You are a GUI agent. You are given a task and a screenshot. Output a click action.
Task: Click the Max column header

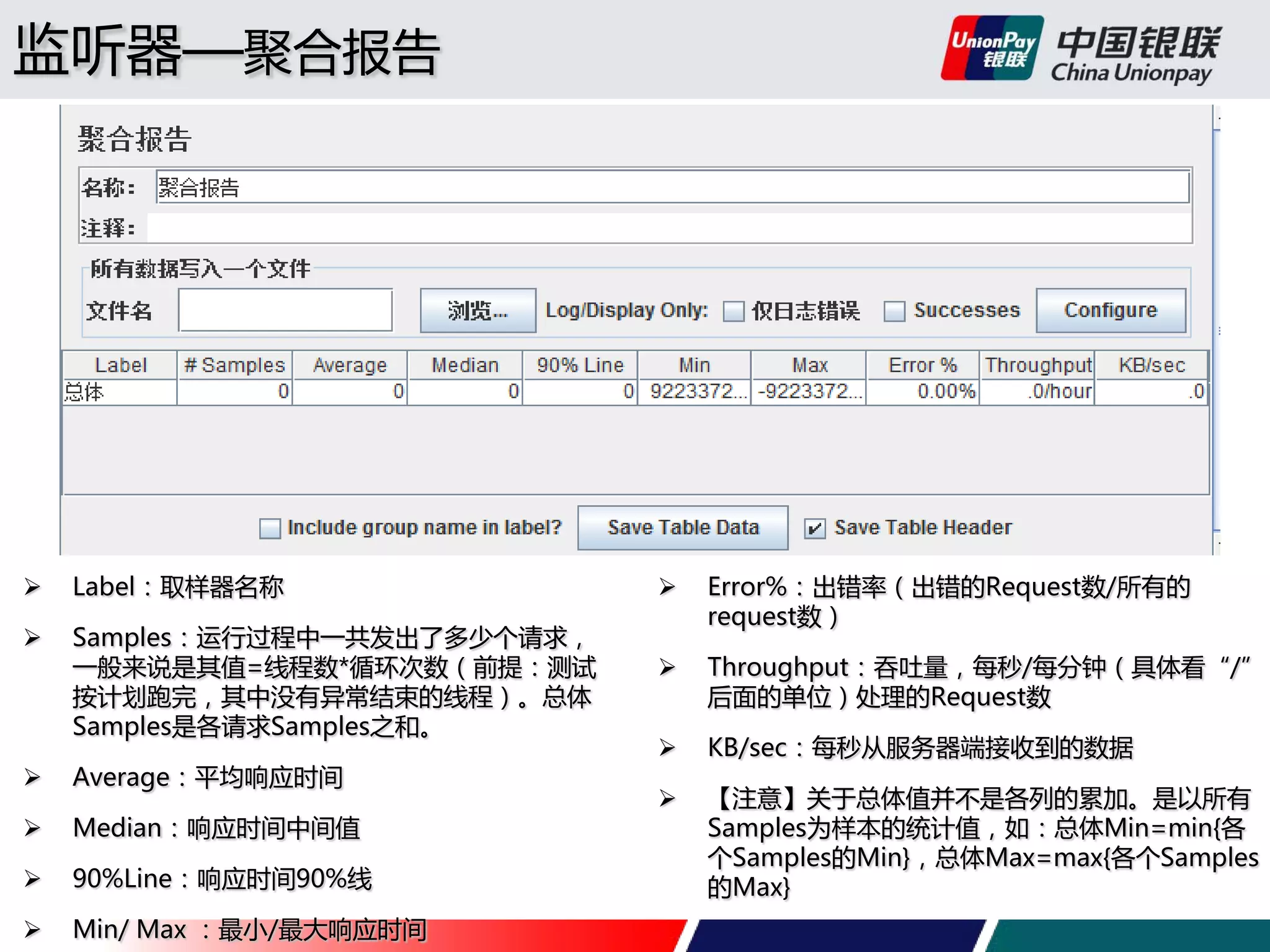pos(809,365)
